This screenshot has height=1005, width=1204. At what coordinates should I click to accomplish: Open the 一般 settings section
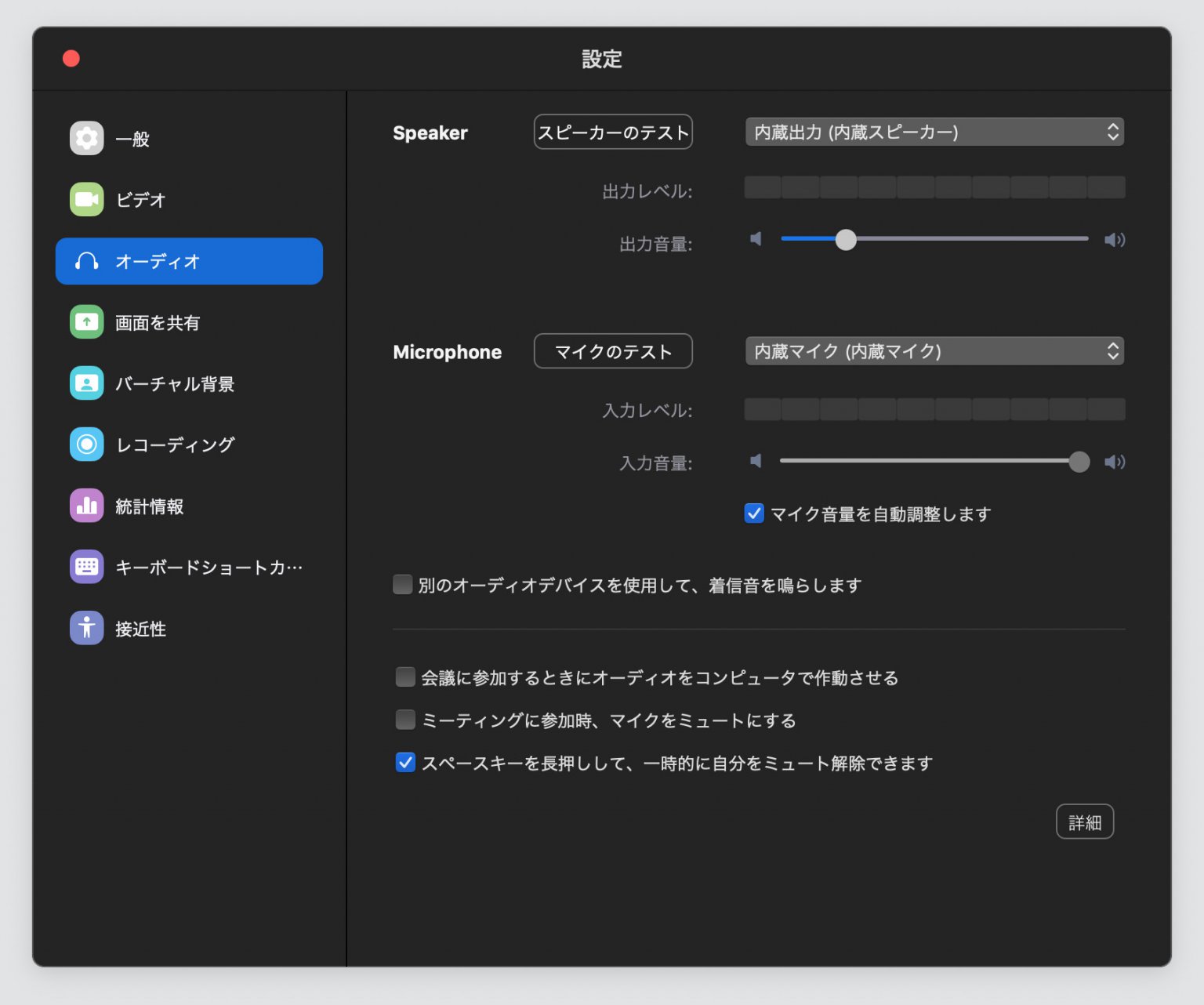[86, 139]
